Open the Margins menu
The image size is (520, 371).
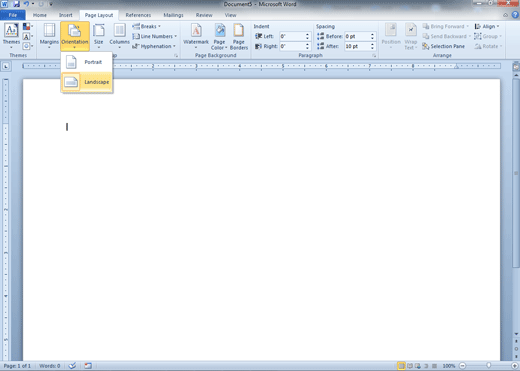pyautogui.click(x=49, y=36)
